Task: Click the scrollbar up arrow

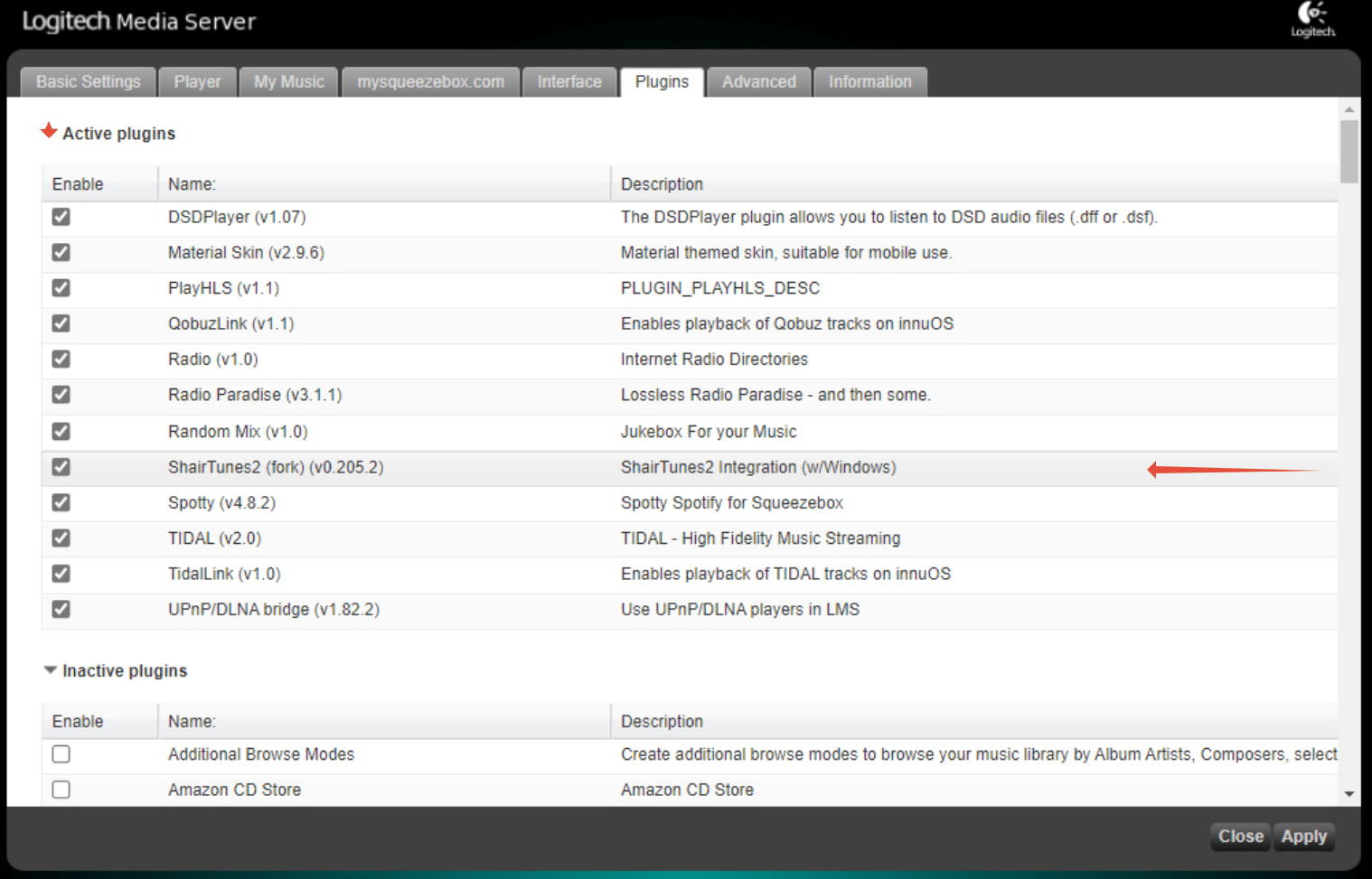Action: pos(1349,109)
